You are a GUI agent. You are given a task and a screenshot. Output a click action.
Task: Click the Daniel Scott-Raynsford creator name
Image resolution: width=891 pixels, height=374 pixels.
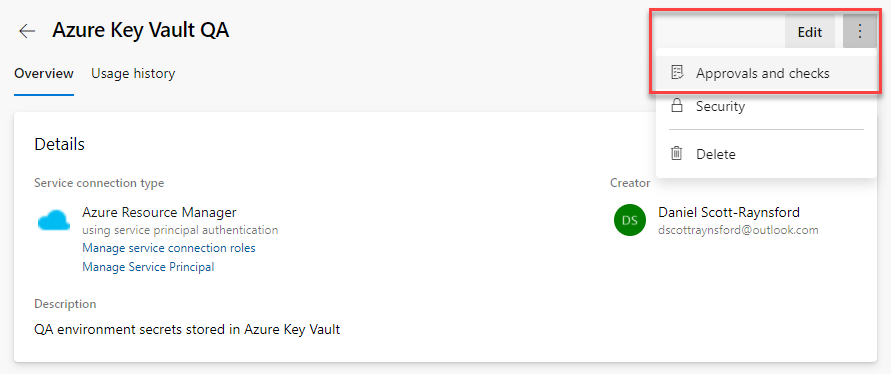click(x=729, y=213)
